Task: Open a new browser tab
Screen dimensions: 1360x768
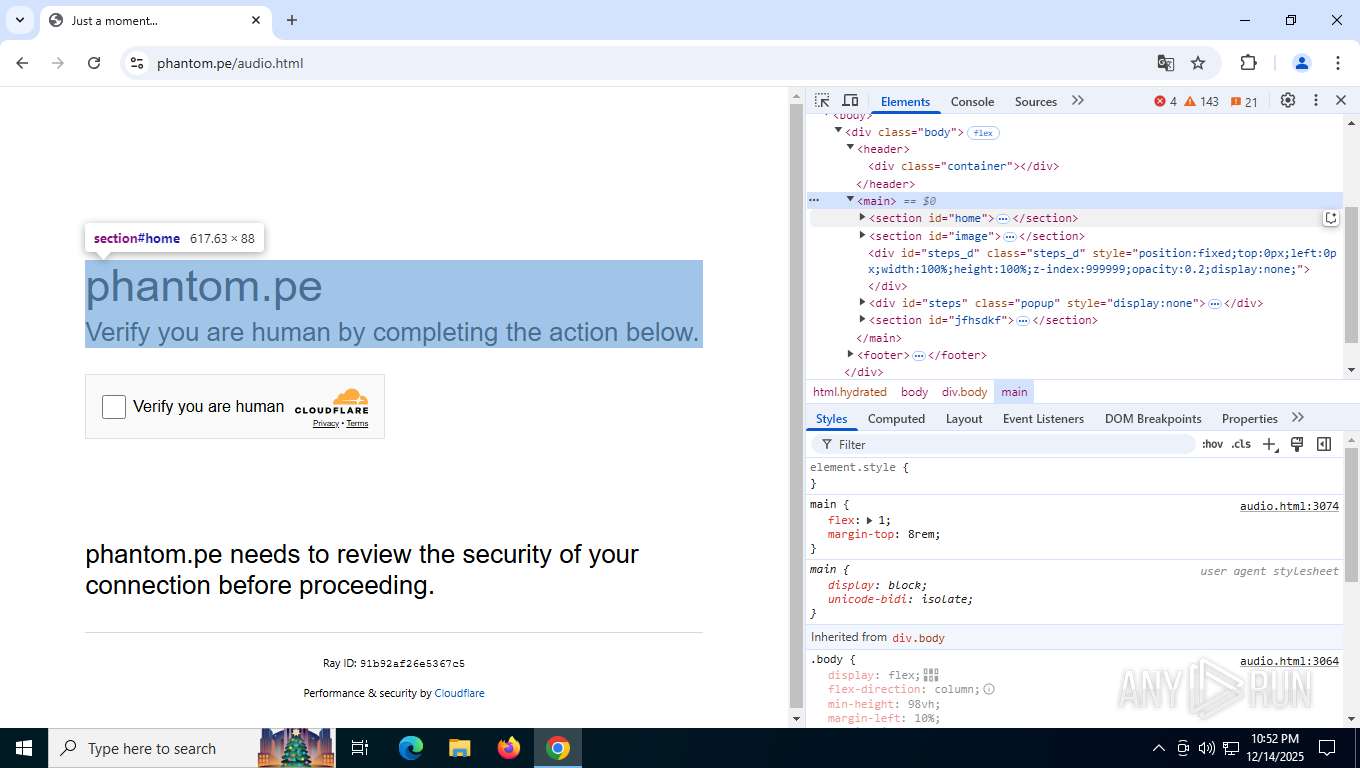Action: tap(292, 20)
